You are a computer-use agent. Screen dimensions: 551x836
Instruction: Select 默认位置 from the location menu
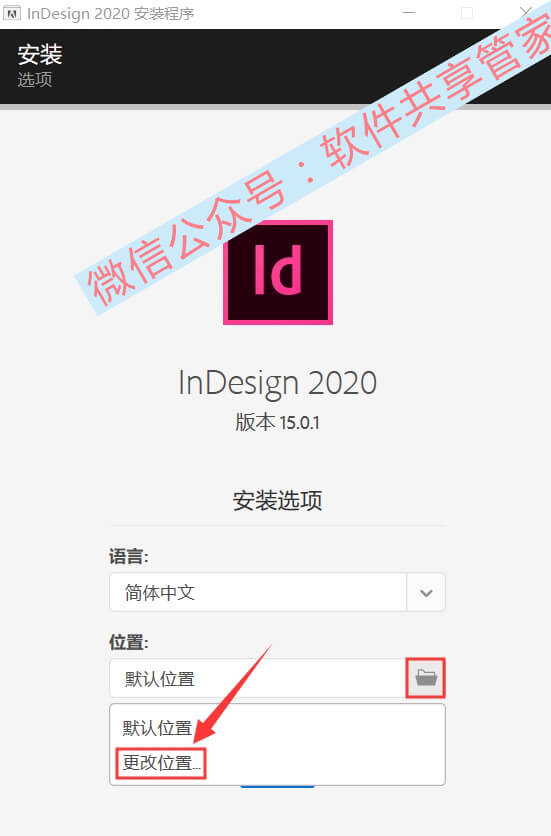(x=157, y=728)
